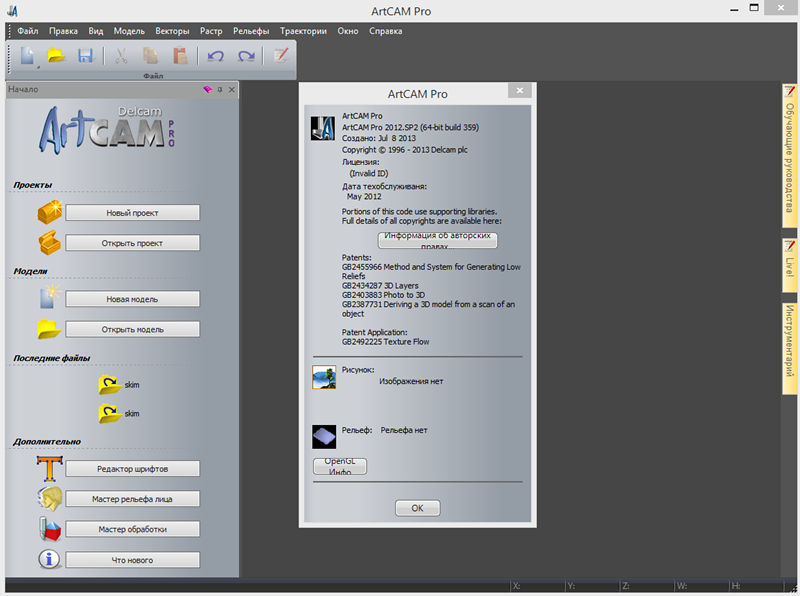Open the Инструментарий side tab
This screenshot has height=596, width=800.
point(790,349)
